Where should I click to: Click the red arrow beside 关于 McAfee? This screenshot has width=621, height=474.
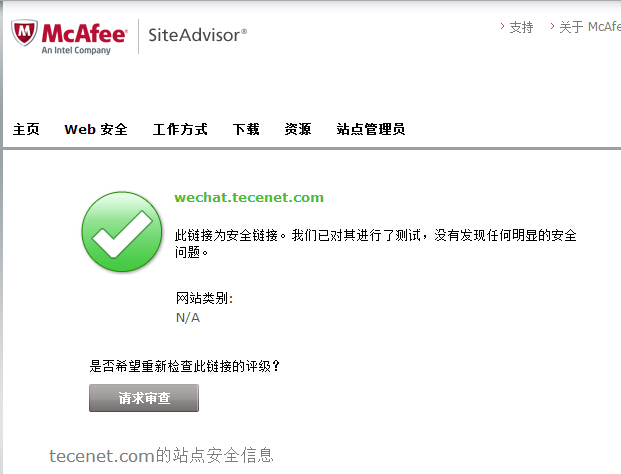coord(552,27)
